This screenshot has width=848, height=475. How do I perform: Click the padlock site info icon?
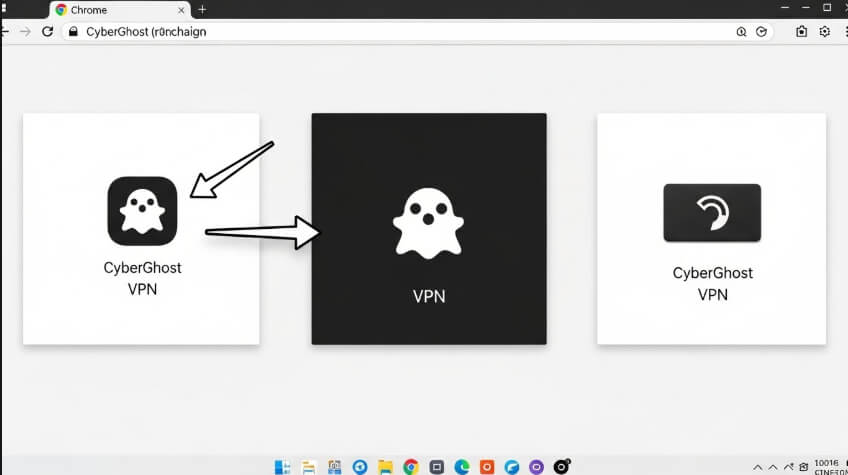point(73,31)
